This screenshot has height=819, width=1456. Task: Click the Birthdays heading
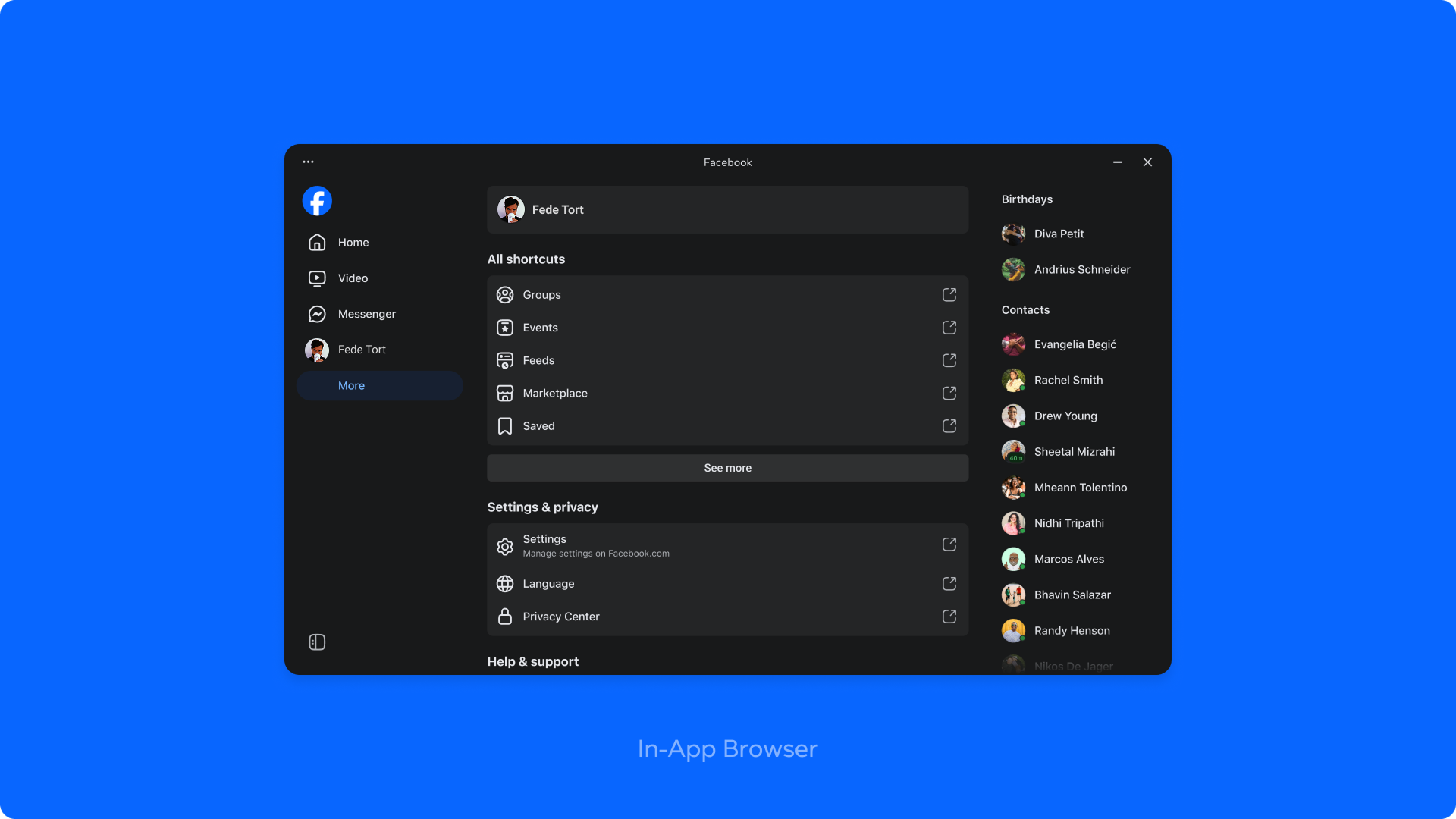tap(1027, 199)
